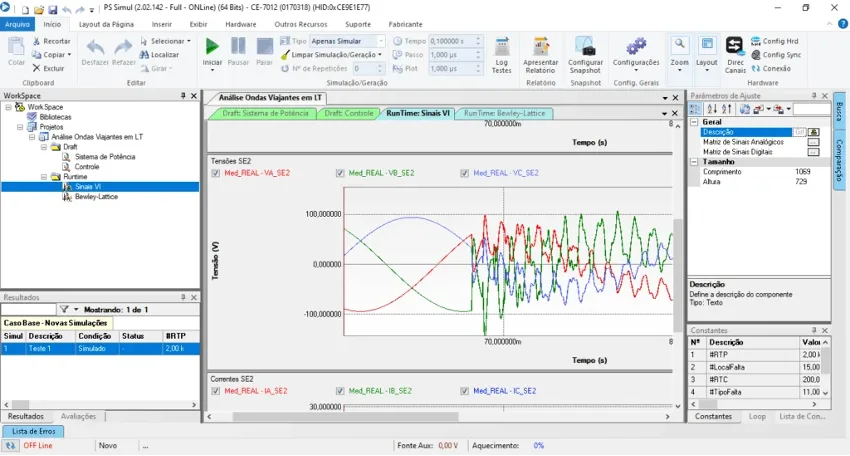Click the Lista de Erros button
The height and width of the screenshot is (456, 850).
tap(34, 432)
